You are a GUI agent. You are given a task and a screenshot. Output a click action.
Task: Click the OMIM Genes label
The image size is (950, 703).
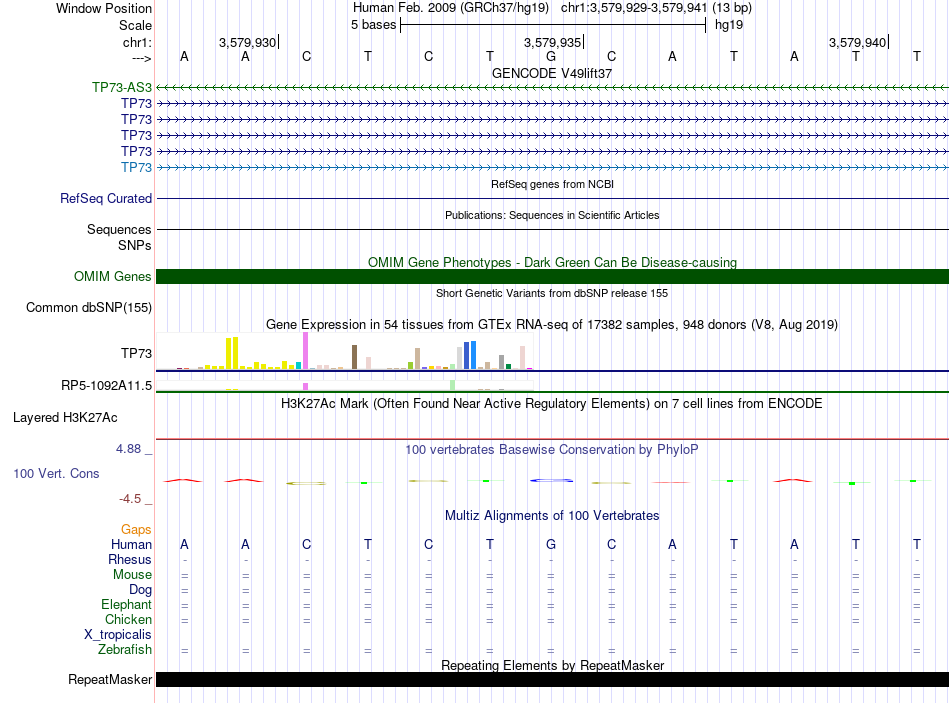tap(113, 276)
